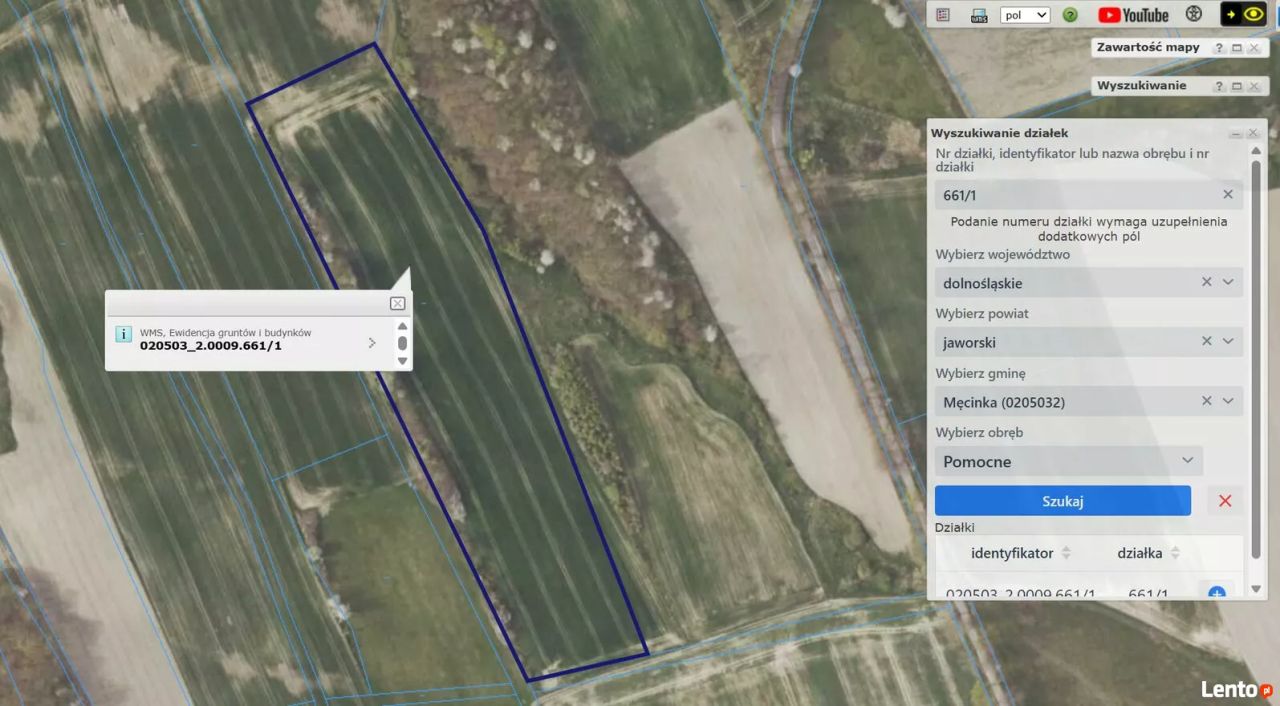Click the legend list icon in toolbar
Screen dimensions: 1280x706
click(x=943, y=15)
